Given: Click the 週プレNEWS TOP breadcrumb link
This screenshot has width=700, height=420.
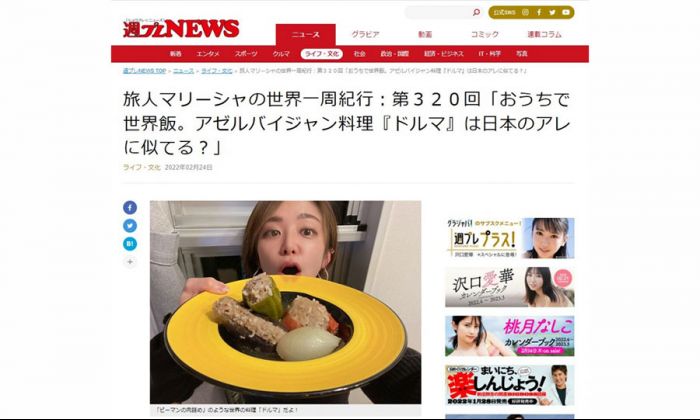Looking at the screenshot, I should pyautogui.click(x=144, y=71).
